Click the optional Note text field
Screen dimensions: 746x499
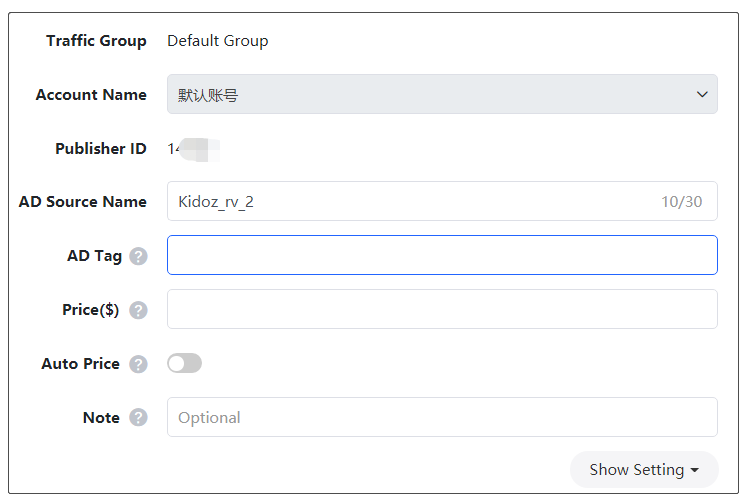pos(441,418)
